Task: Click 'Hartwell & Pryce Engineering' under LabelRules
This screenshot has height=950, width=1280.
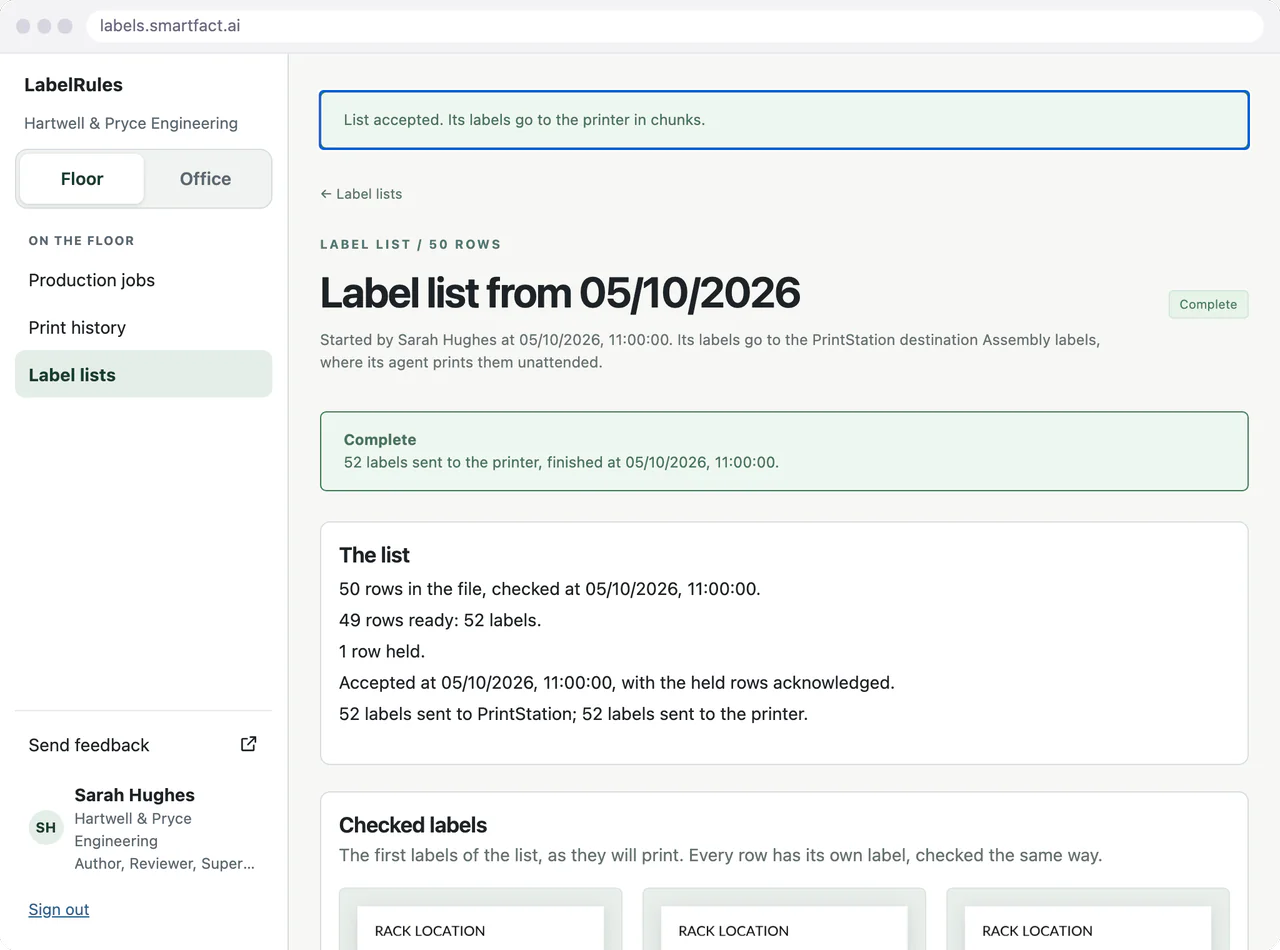Action: [x=131, y=123]
